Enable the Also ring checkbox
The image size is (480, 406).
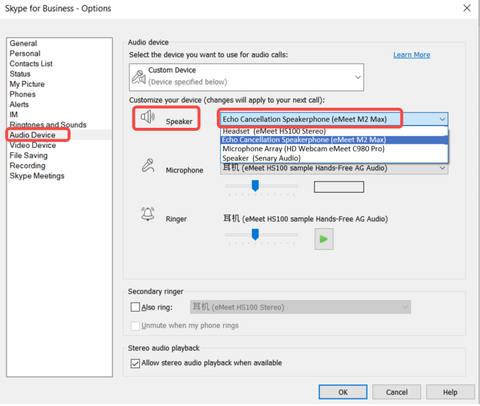tap(135, 307)
